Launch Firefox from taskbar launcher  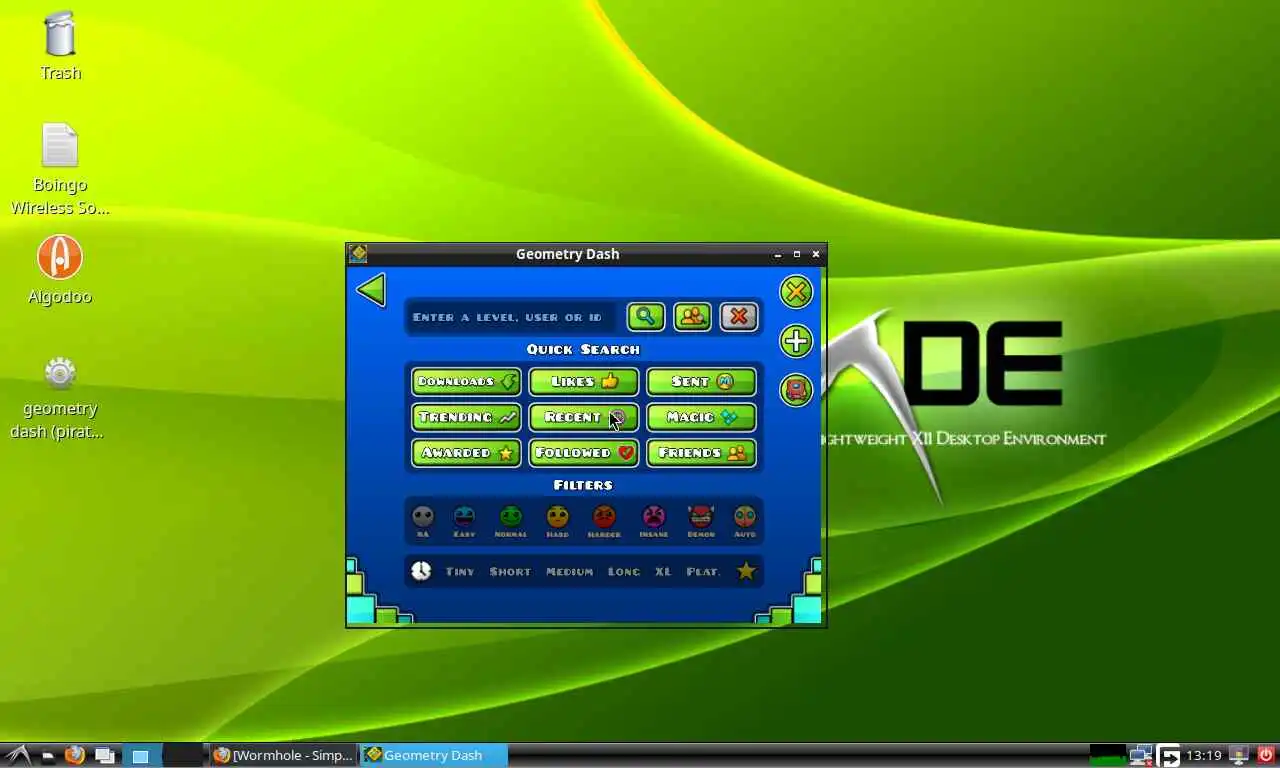75,755
